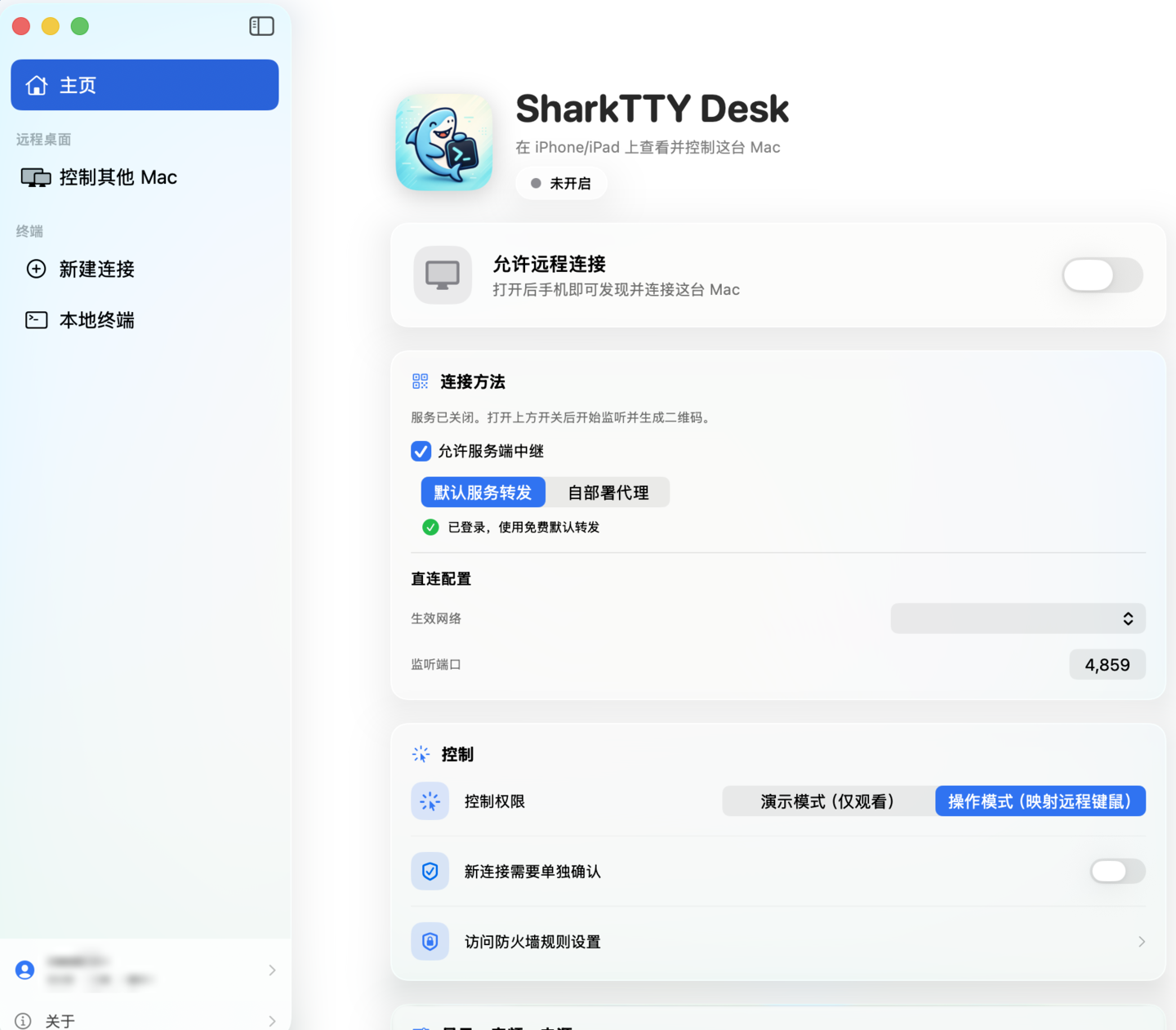Image resolution: width=1176 pixels, height=1030 pixels.
Task: Select 操作模式 (映射远程键鼠)
Action: pyautogui.click(x=1040, y=801)
